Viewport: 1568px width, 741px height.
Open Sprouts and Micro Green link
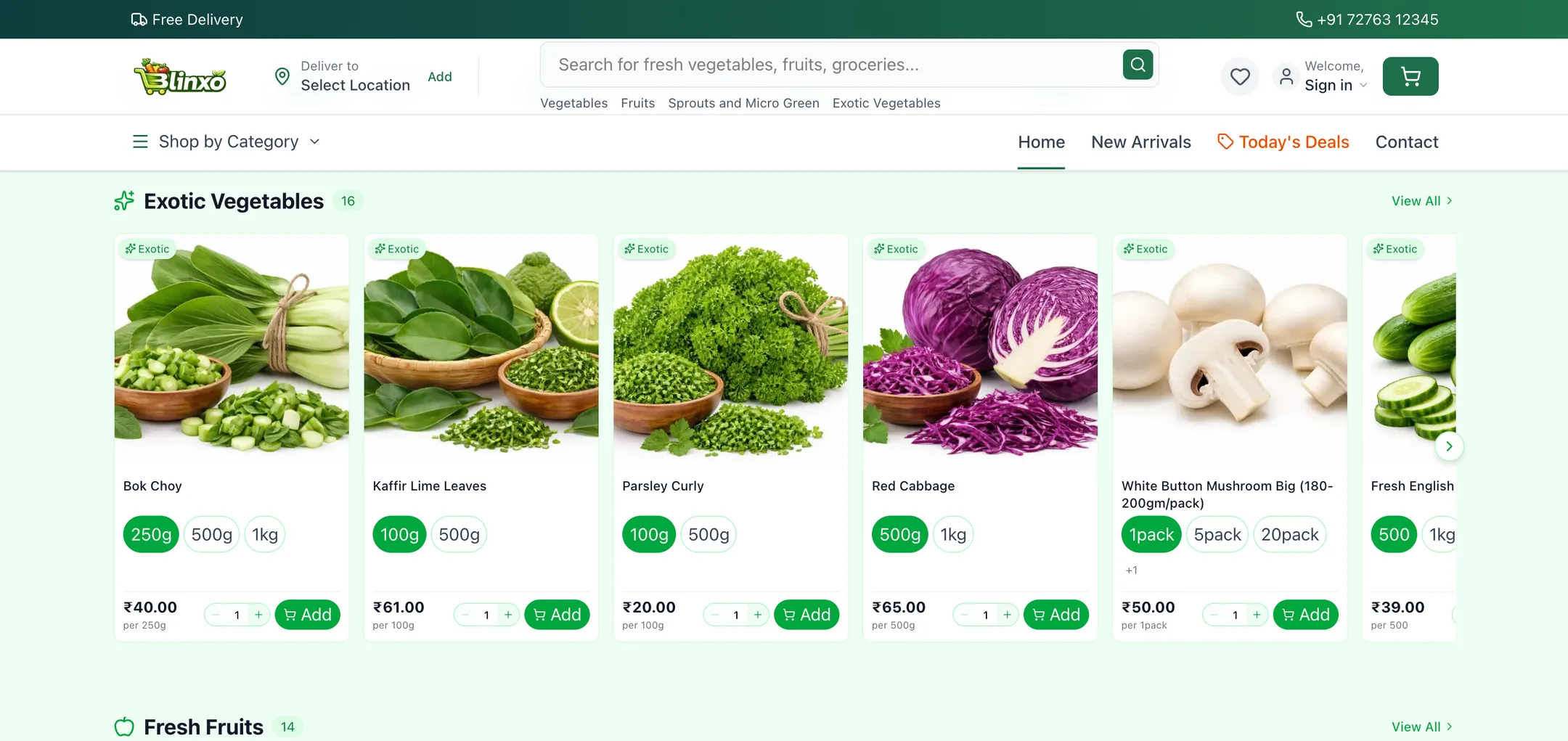(743, 103)
